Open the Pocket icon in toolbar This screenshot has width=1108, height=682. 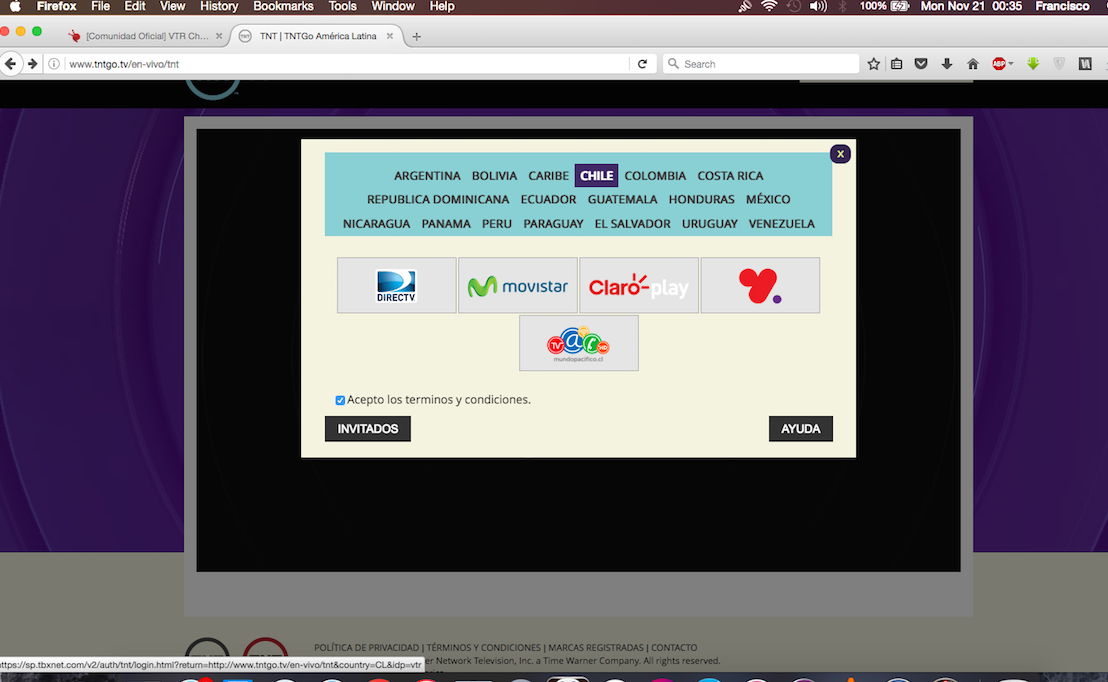point(921,64)
